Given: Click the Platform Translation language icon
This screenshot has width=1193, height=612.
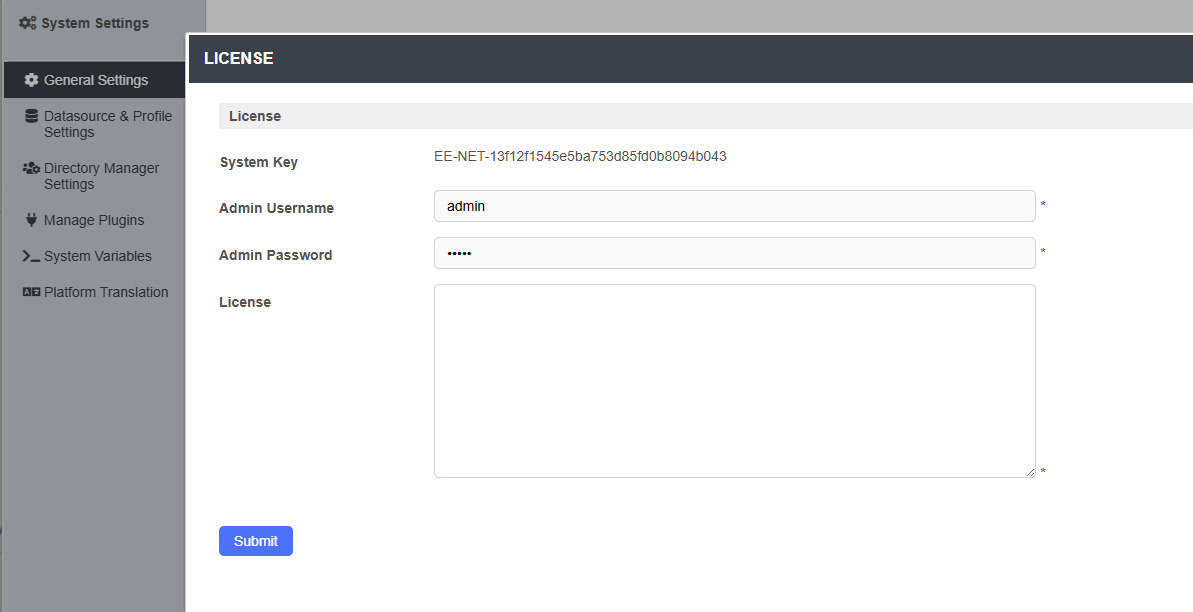Looking at the screenshot, I should [x=31, y=292].
